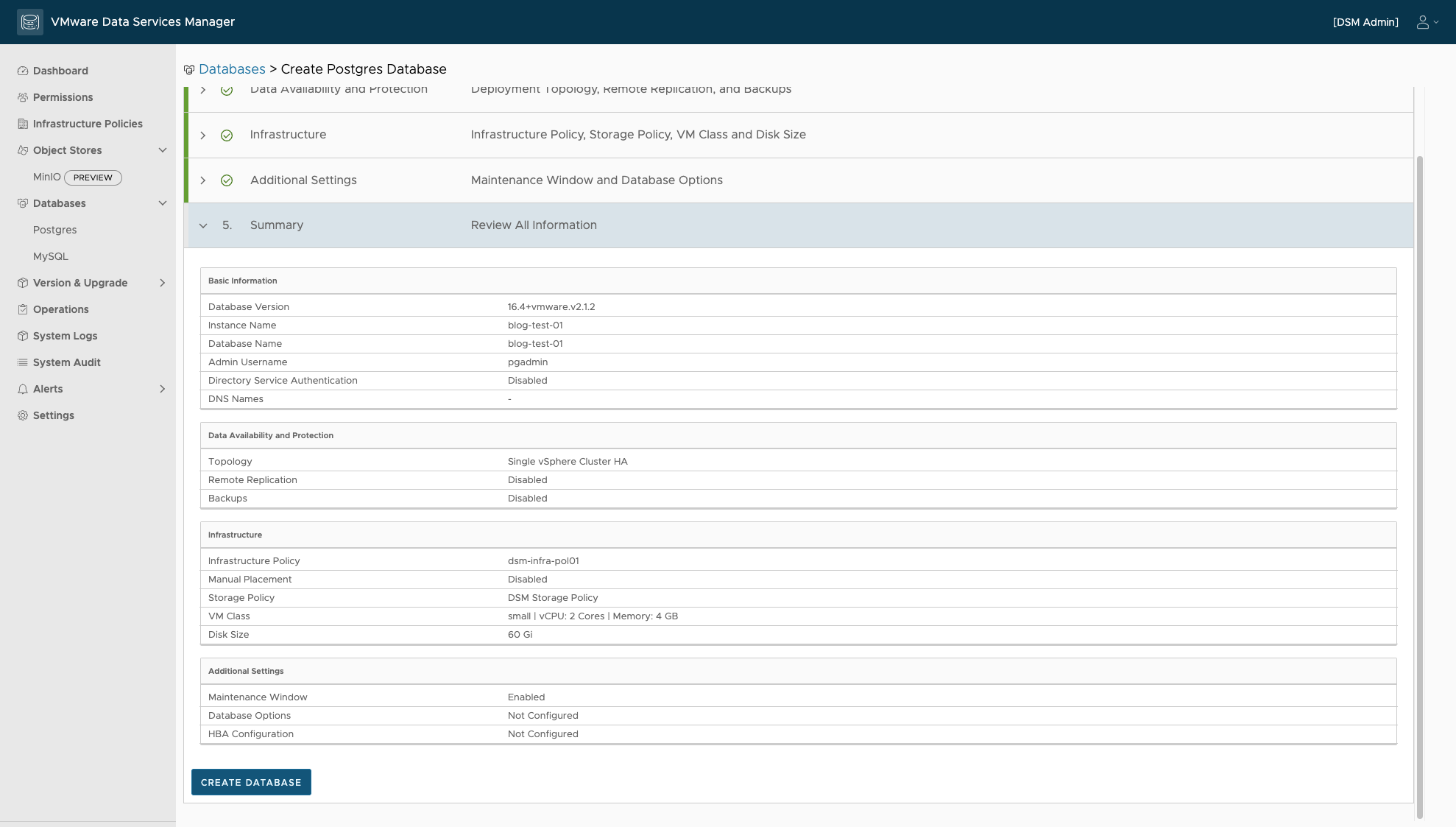Open Postgres in the Databases menu
1456x827 pixels.
[x=55, y=230]
